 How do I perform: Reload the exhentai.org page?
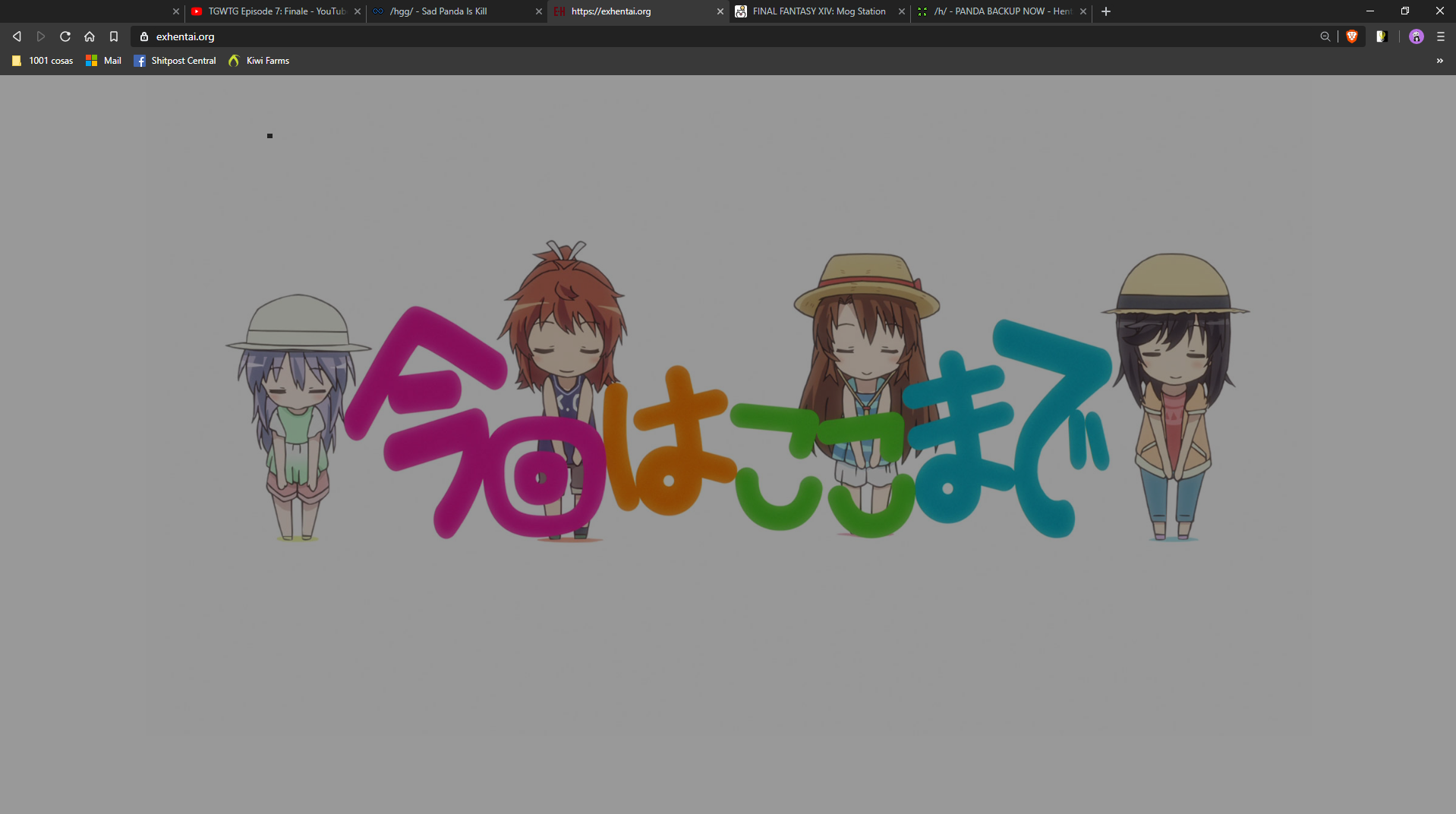(65, 36)
